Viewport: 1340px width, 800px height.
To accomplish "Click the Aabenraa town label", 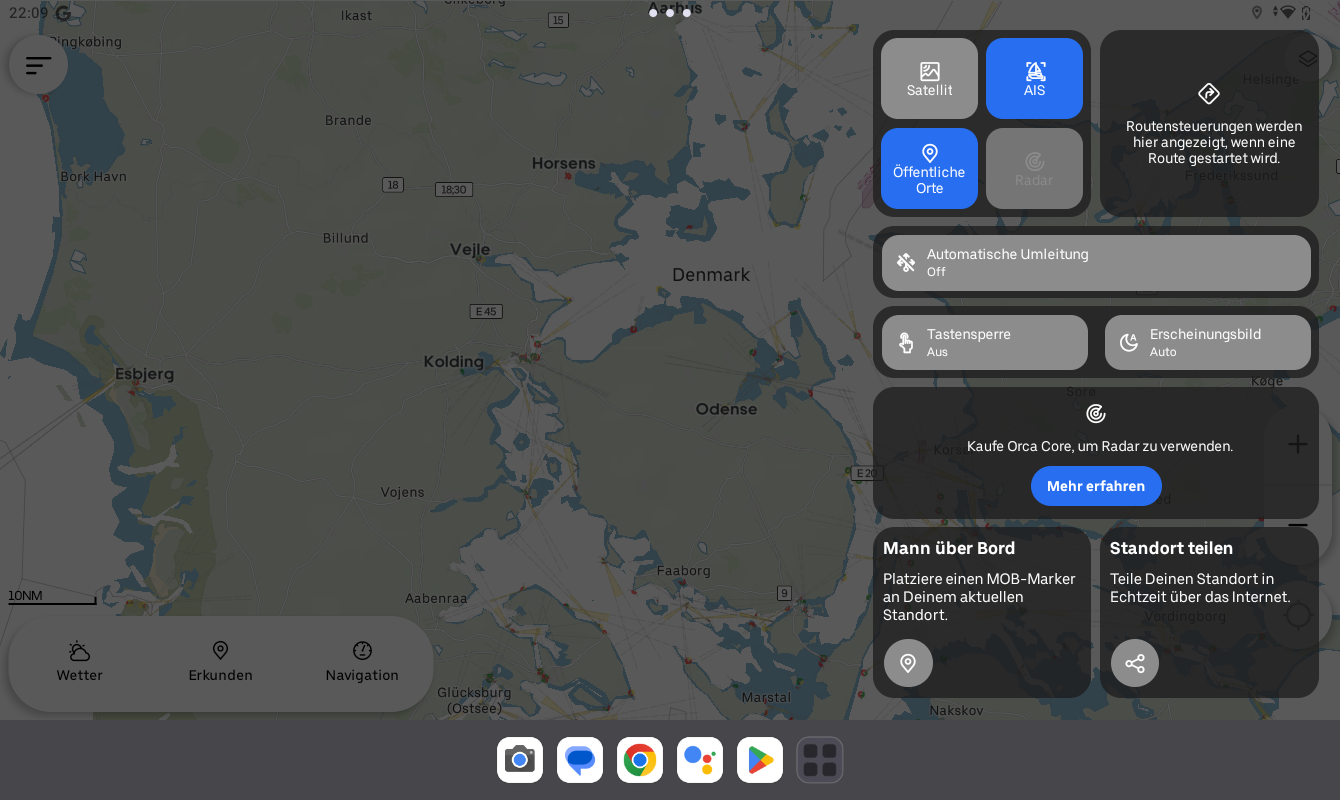I will point(436,599).
